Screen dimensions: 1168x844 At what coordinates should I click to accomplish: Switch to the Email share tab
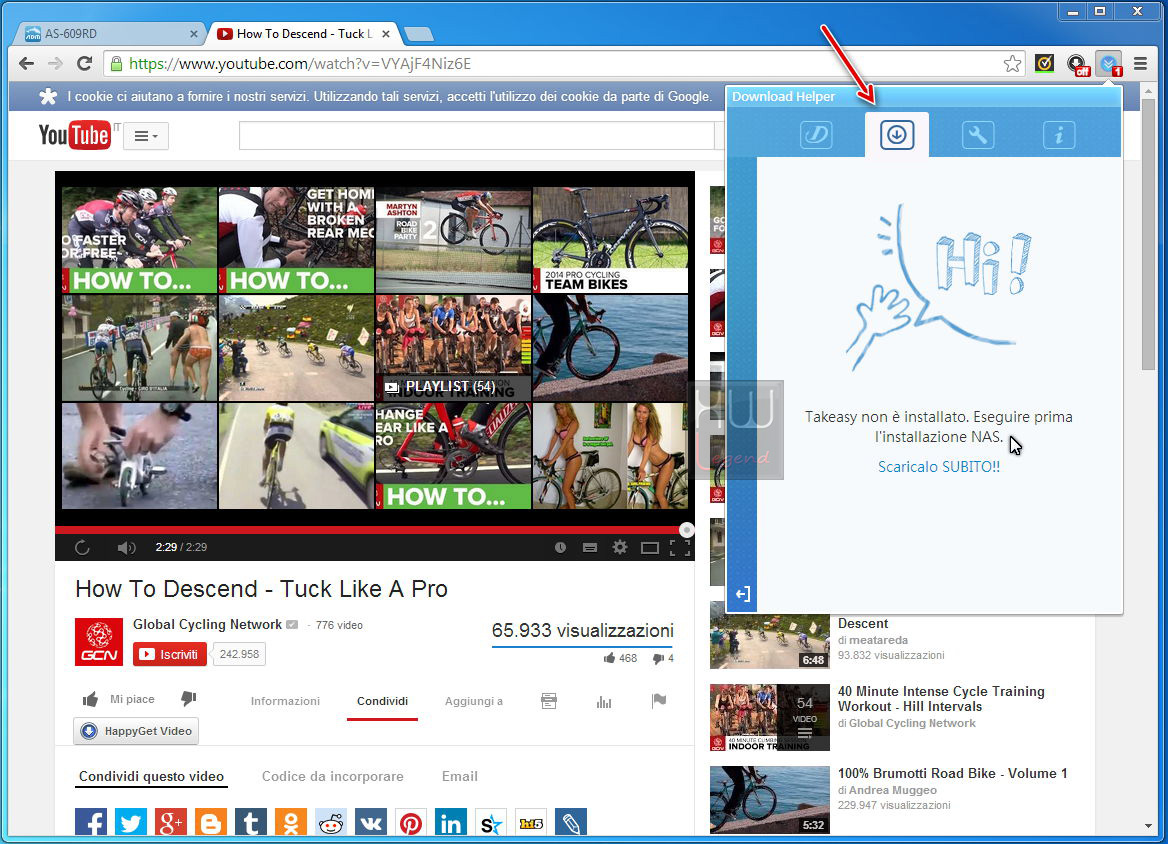pyautogui.click(x=460, y=776)
